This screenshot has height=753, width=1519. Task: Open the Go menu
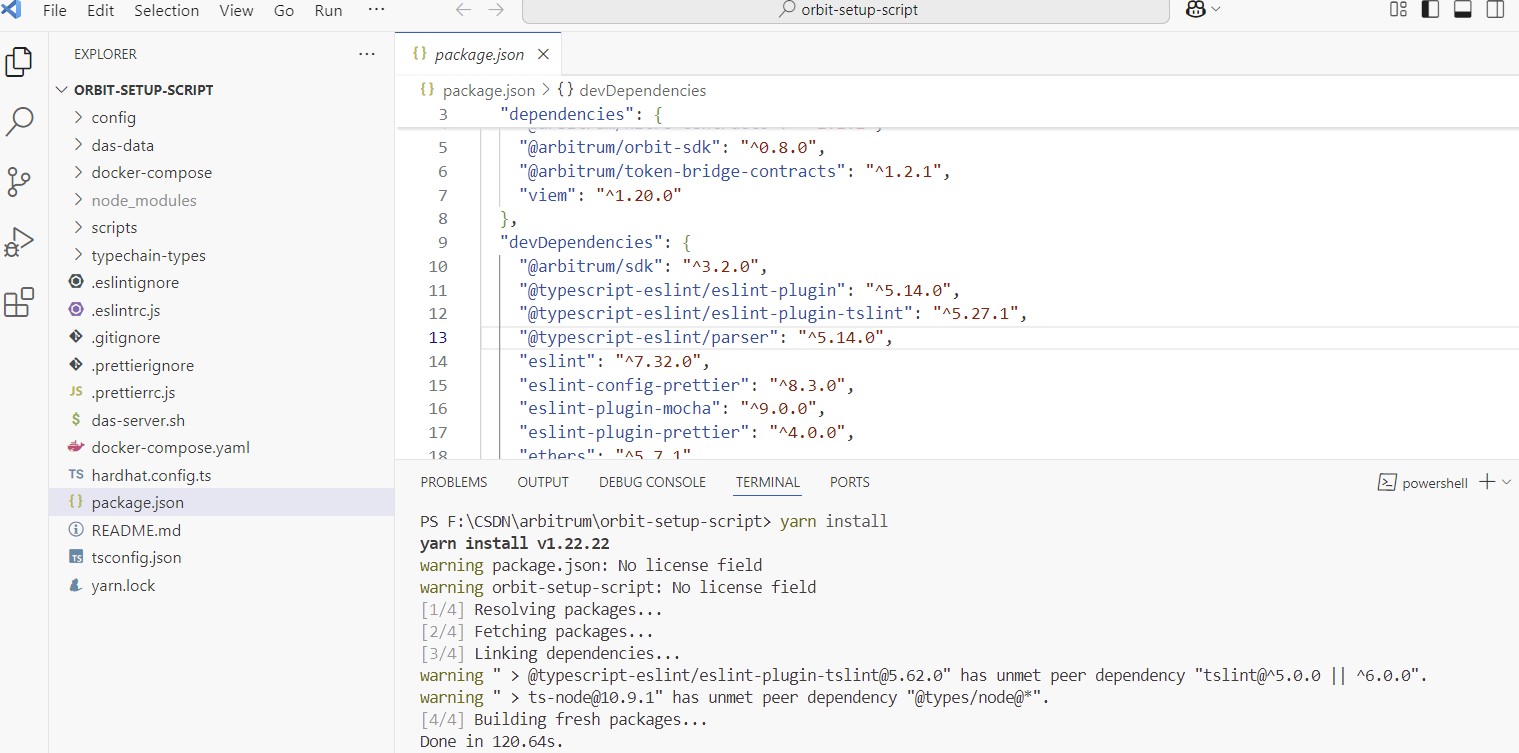284,10
